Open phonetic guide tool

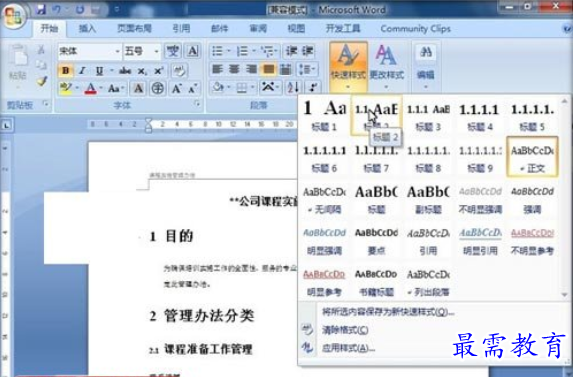pyautogui.click(x=173, y=51)
